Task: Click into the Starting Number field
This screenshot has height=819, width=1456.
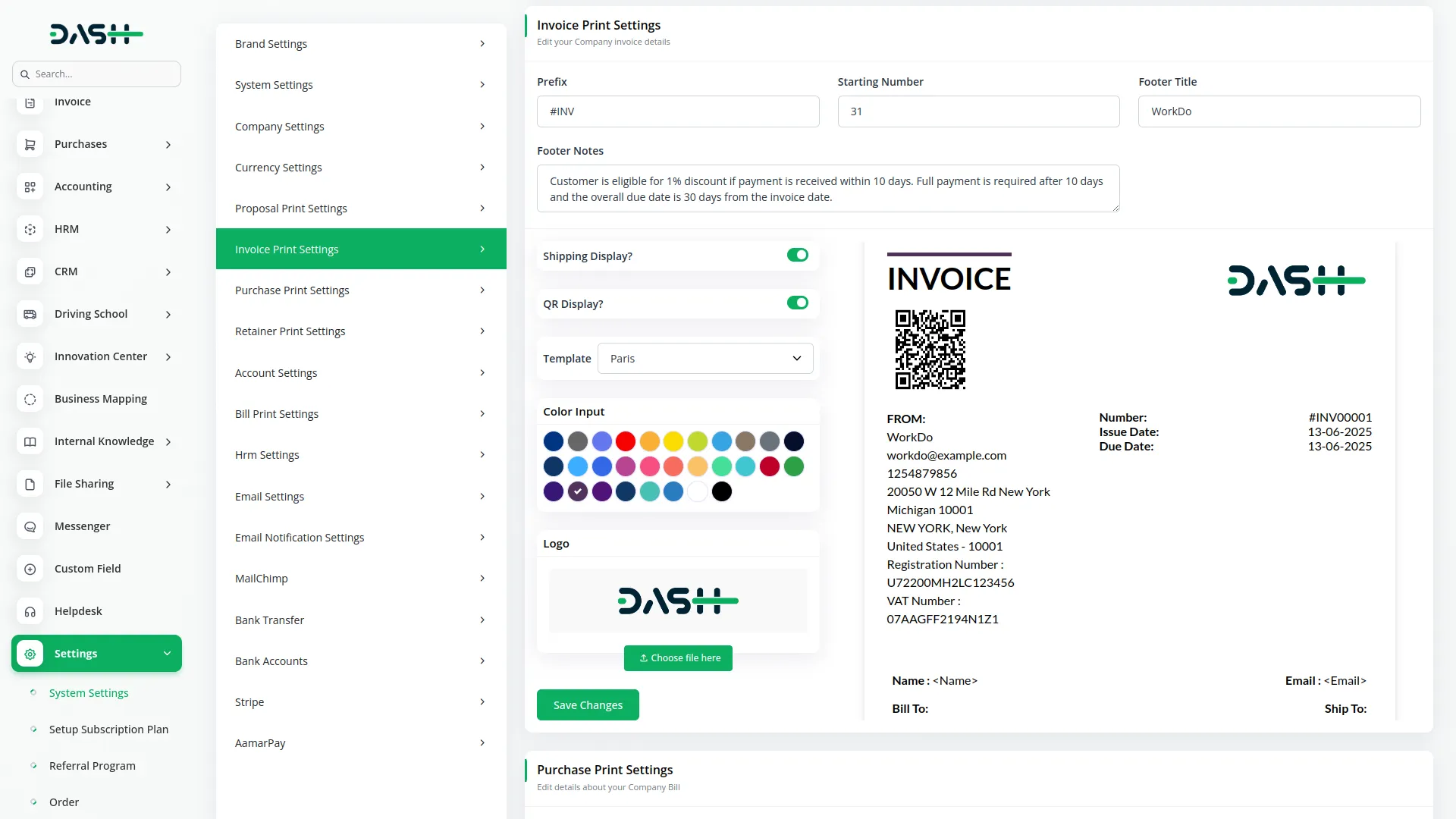Action: (x=978, y=111)
